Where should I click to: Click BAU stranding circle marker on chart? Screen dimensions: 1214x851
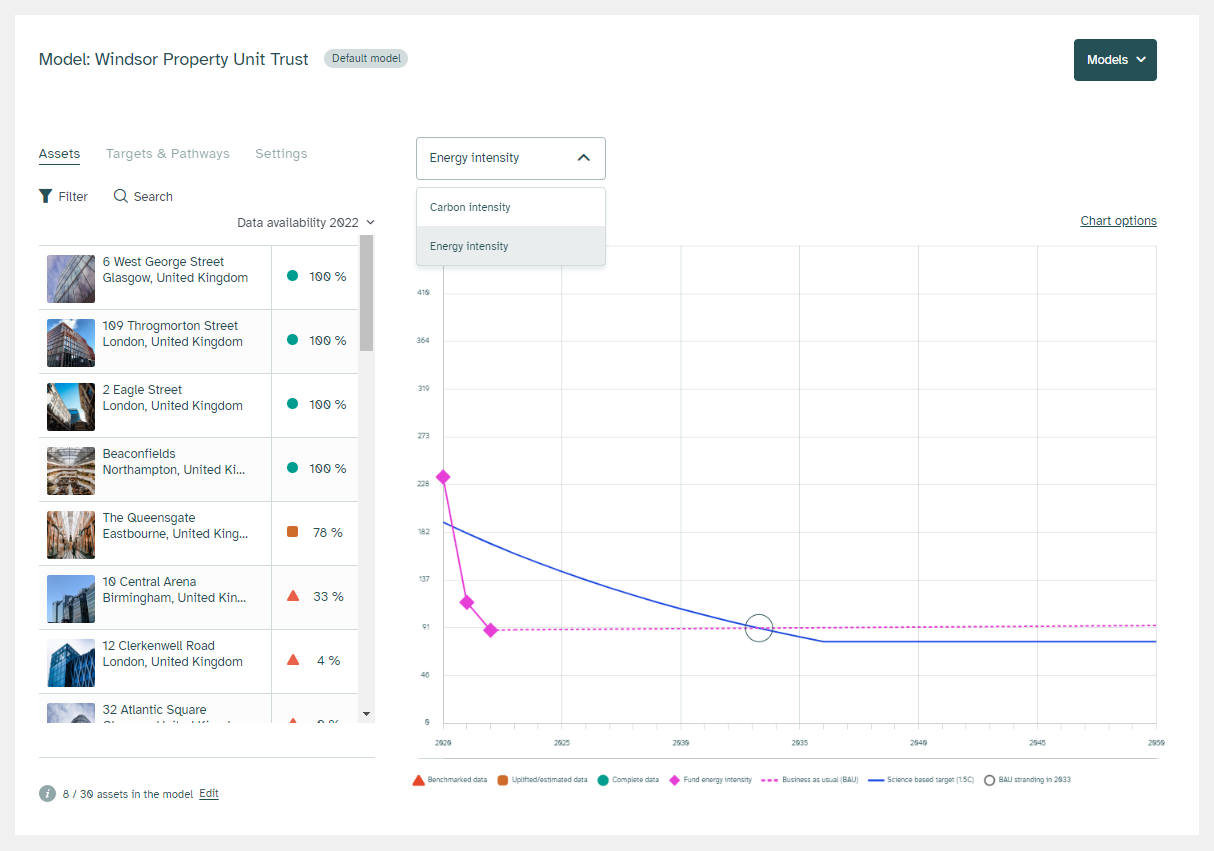(759, 628)
